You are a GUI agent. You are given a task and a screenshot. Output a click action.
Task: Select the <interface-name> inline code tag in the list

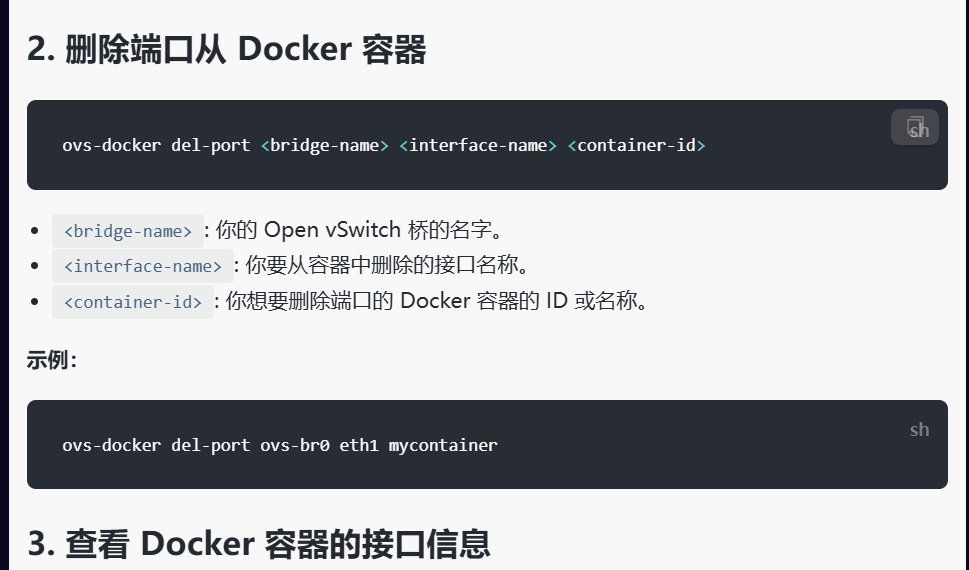pos(143,266)
